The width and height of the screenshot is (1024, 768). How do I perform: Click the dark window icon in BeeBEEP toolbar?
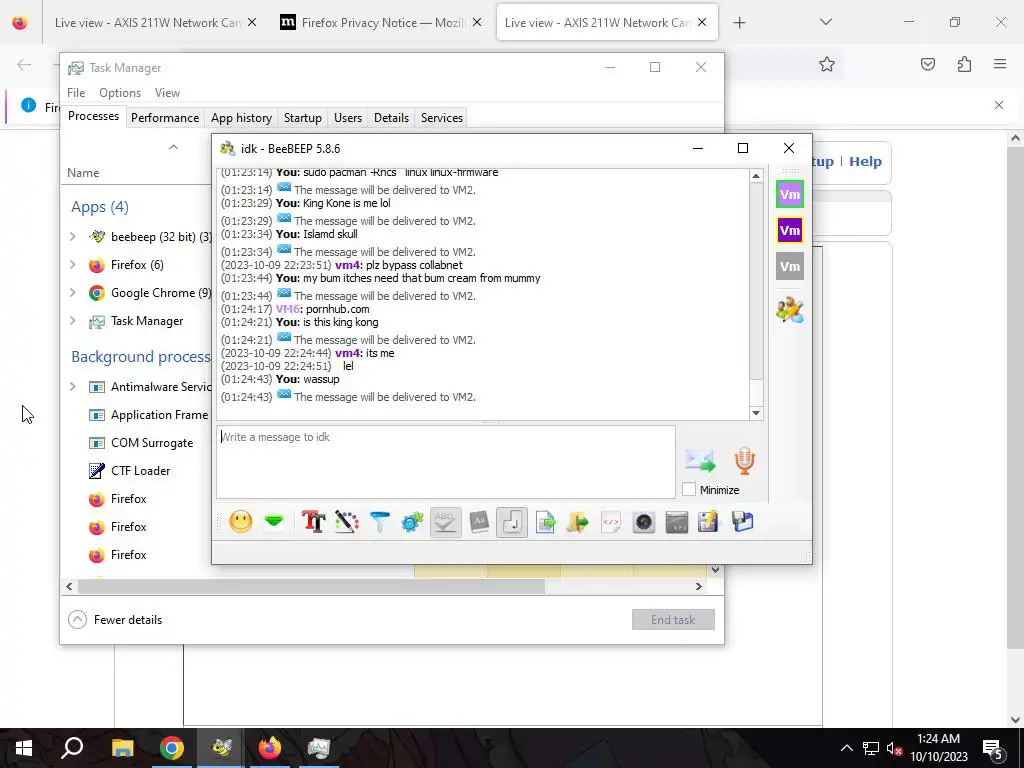coord(677,522)
